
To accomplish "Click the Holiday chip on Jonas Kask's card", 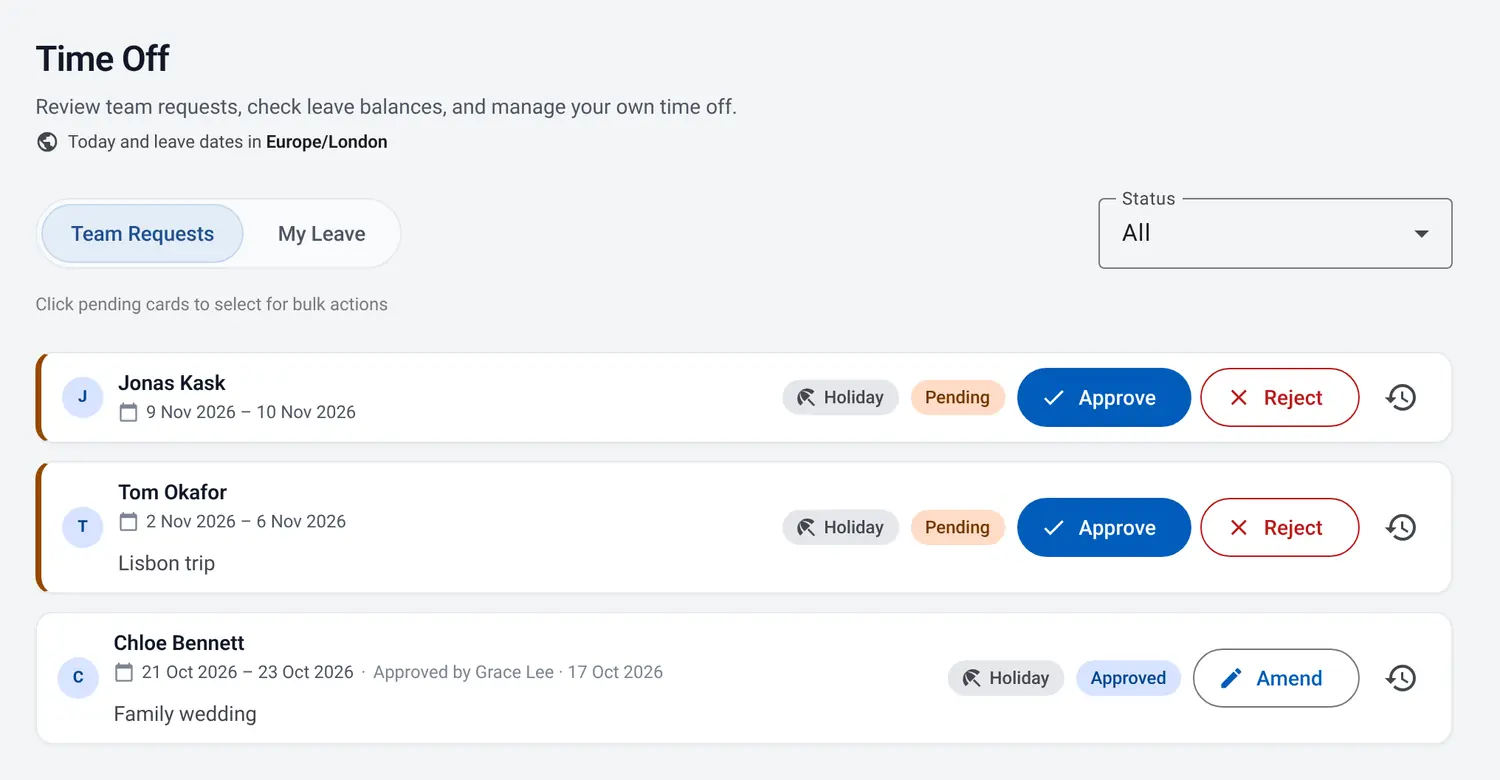I will [840, 397].
